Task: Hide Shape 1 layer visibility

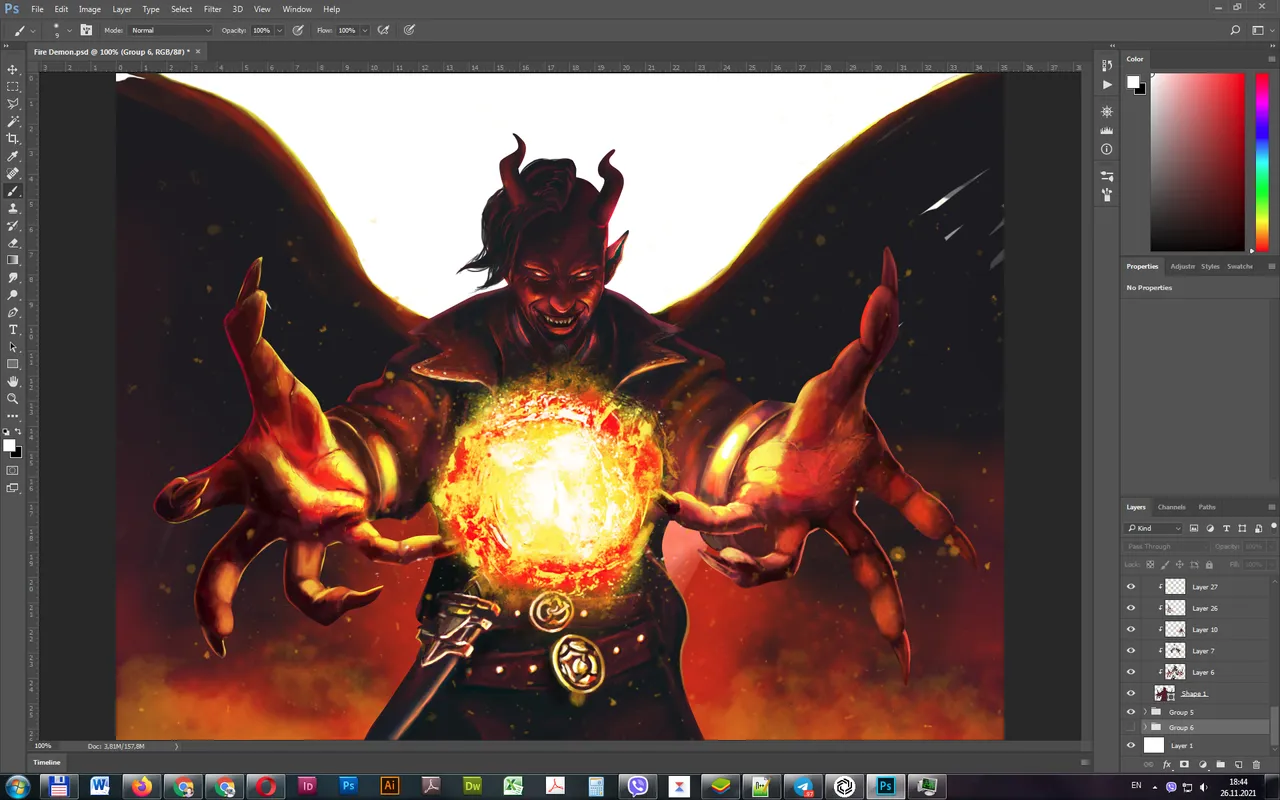Action: 1131,693
